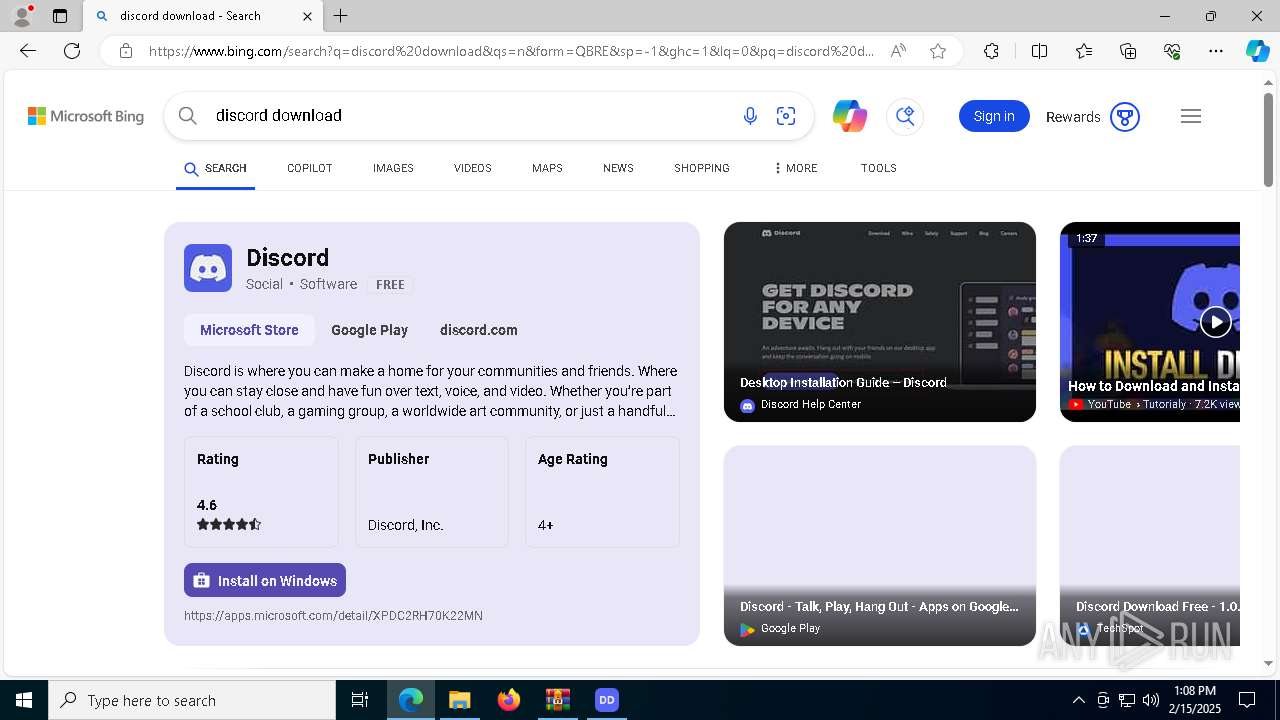The width and height of the screenshot is (1280, 720).
Task: Click the Rewards label
Action: pos(1073,117)
